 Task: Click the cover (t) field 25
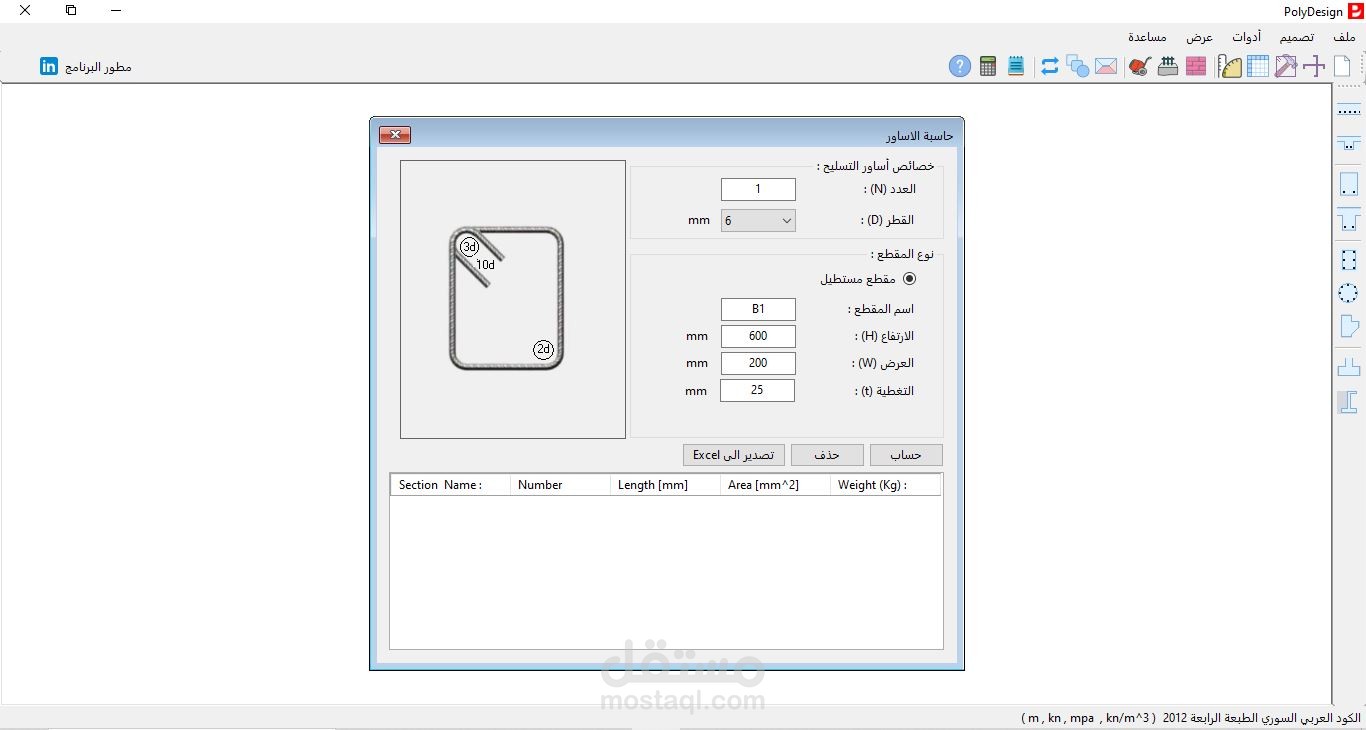[757, 390]
